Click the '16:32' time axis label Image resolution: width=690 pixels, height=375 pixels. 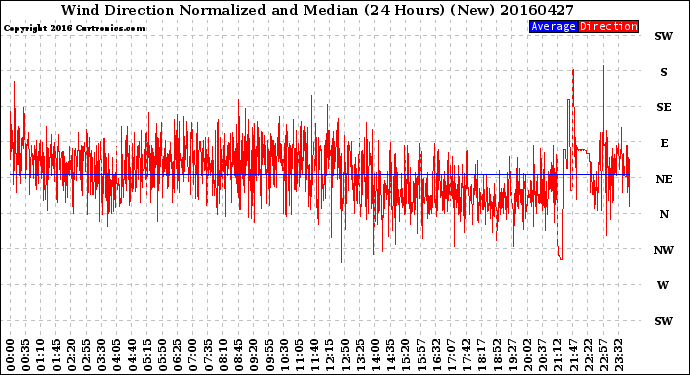(436, 355)
